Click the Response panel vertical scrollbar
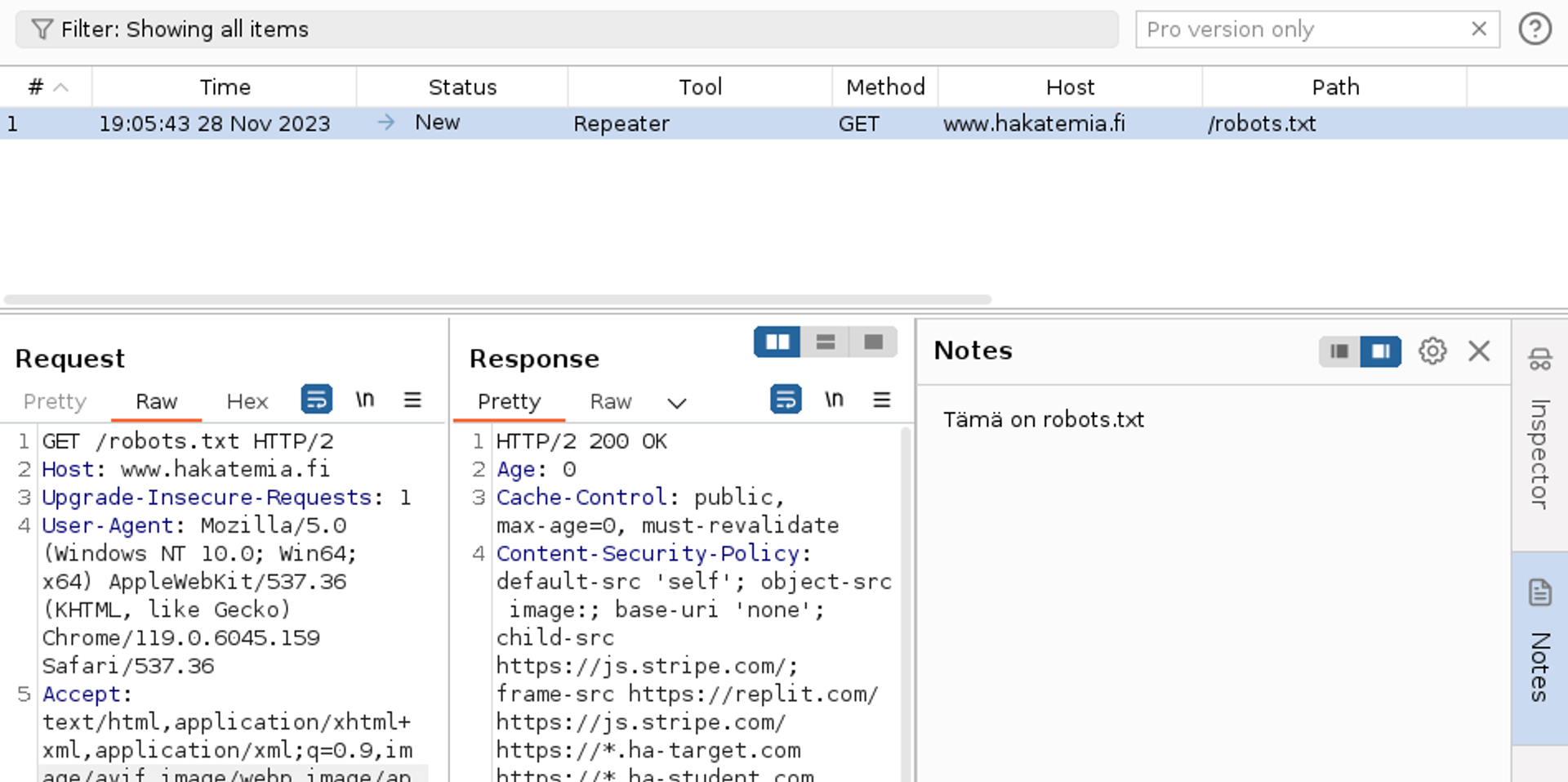Viewport: 1568px width, 782px height. [905, 603]
